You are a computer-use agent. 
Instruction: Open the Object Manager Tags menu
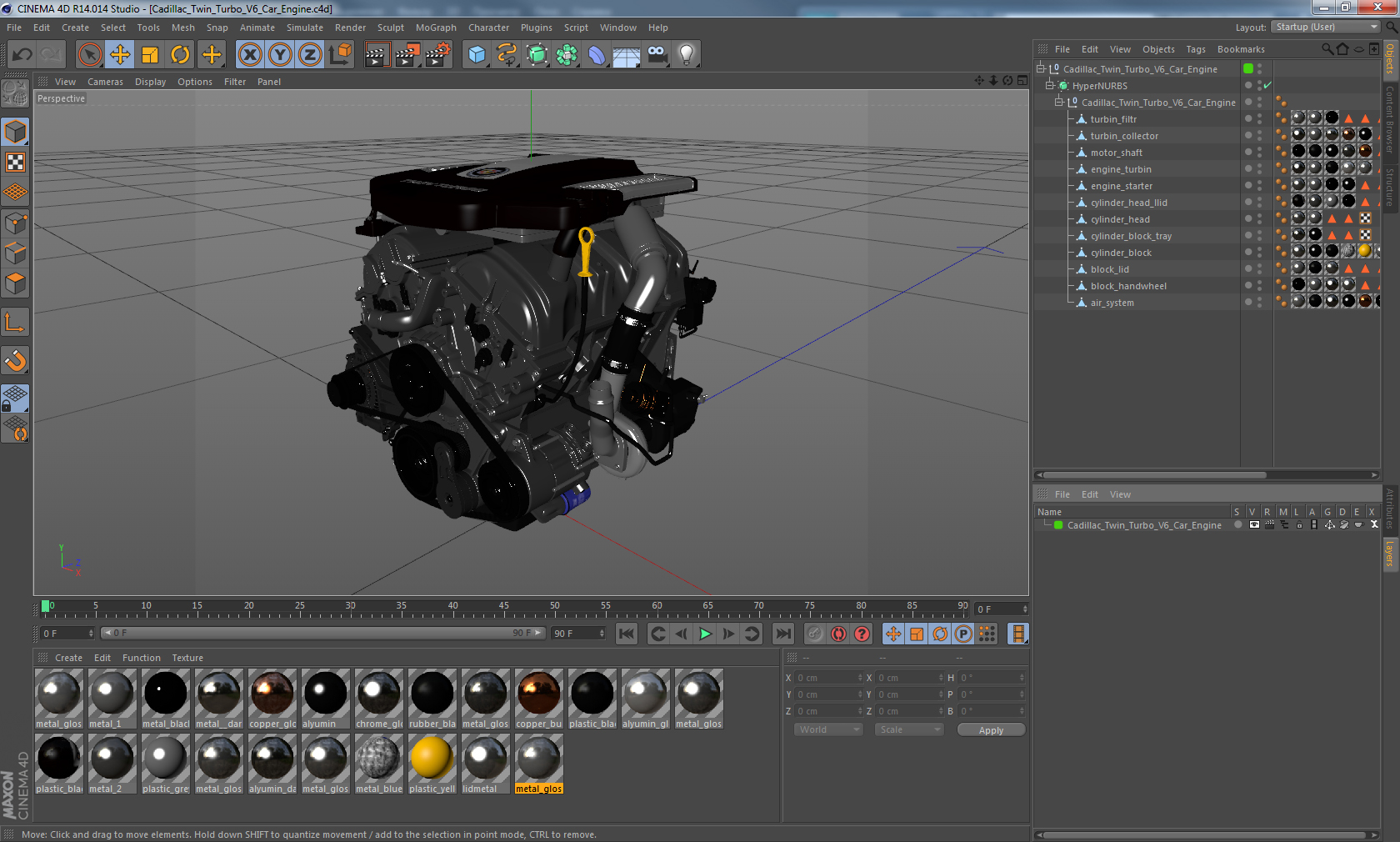point(1196,49)
